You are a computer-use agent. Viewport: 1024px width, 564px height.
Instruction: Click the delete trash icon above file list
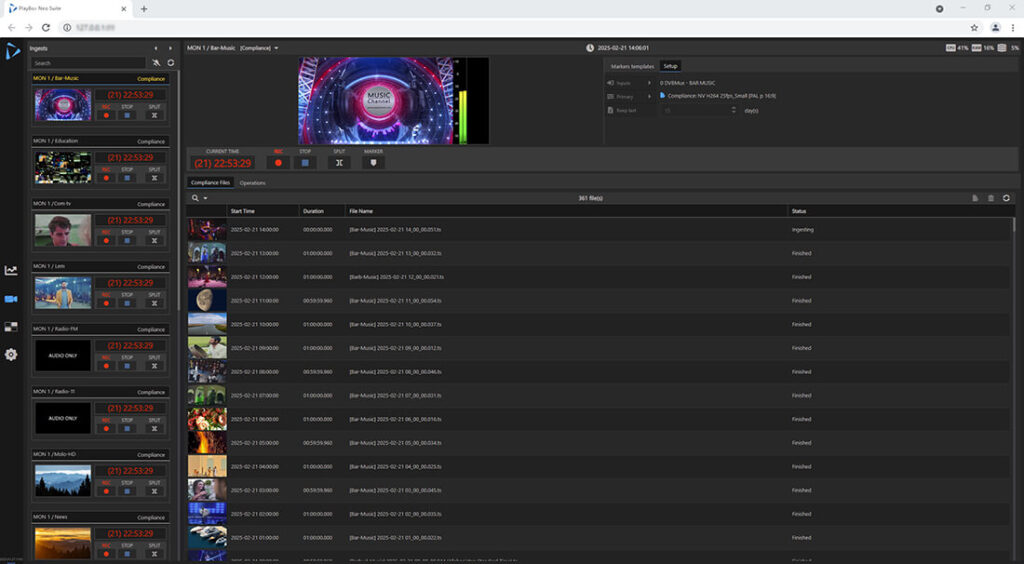(991, 198)
